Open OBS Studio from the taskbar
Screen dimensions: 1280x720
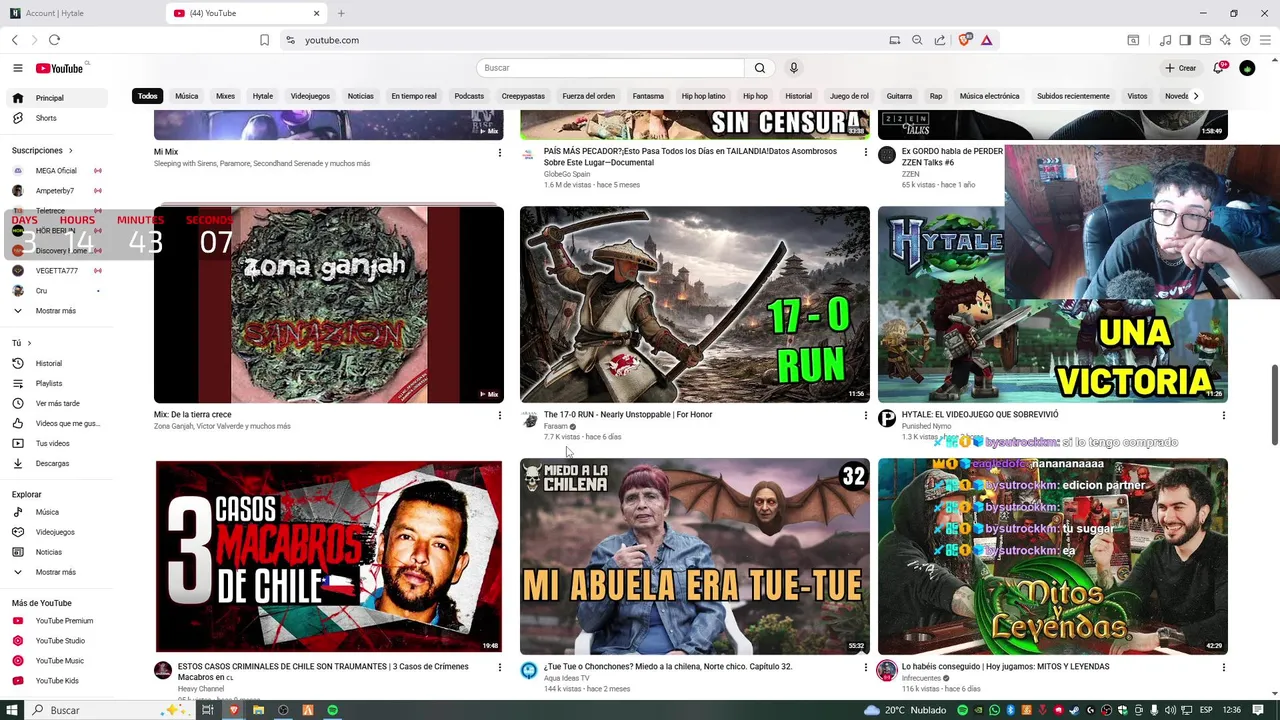[283, 710]
